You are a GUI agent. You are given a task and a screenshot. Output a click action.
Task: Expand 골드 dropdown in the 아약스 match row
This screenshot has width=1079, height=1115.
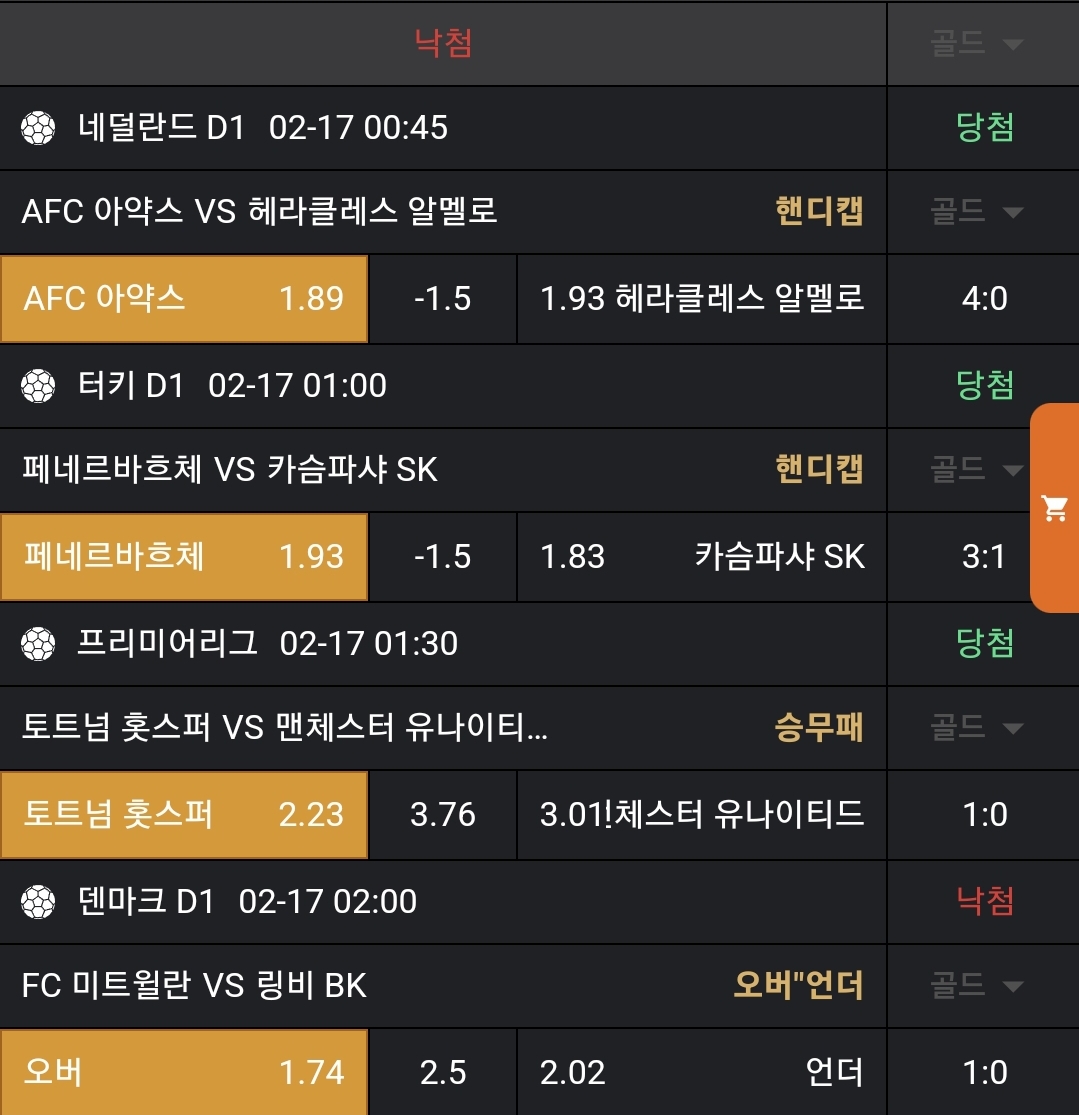coord(977,211)
